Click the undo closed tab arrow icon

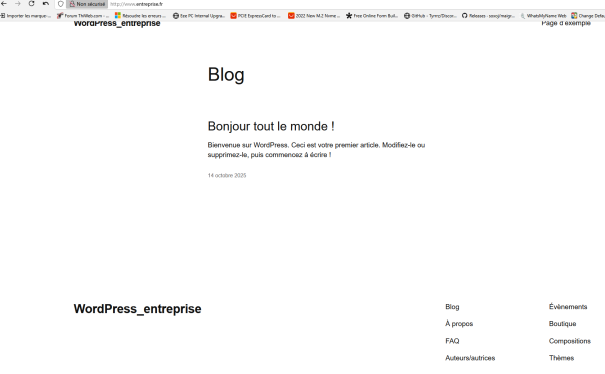(x=46, y=3)
